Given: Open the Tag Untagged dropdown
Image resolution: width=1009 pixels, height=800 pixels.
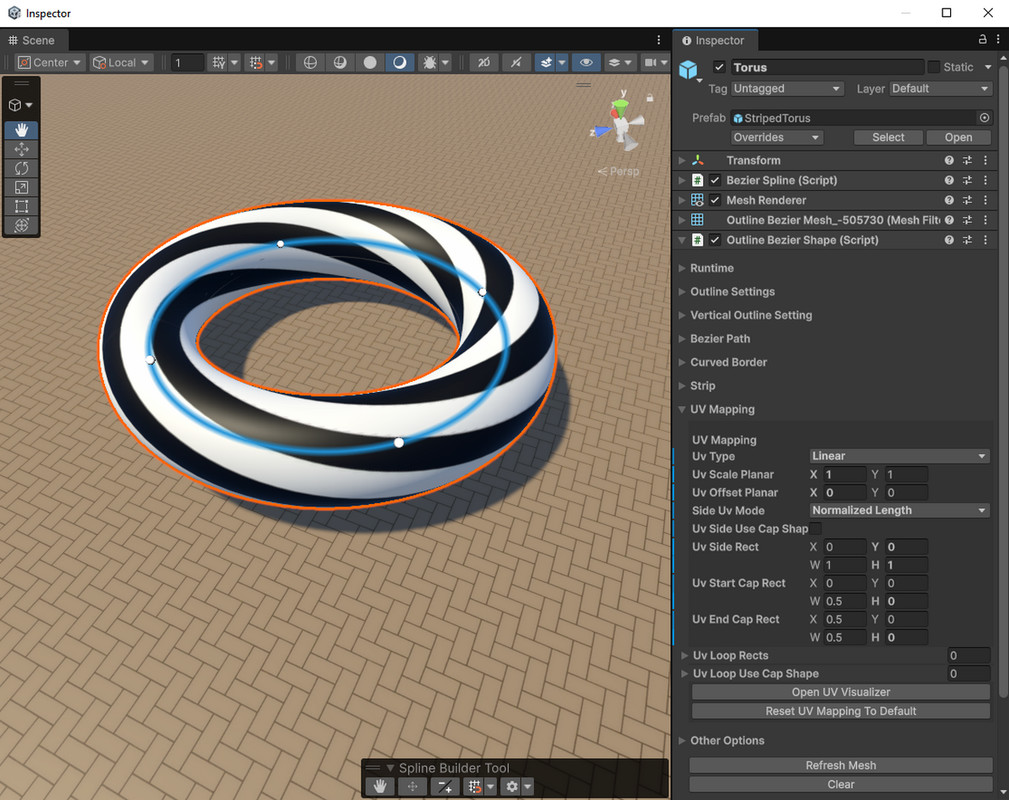Looking at the screenshot, I should 787,89.
